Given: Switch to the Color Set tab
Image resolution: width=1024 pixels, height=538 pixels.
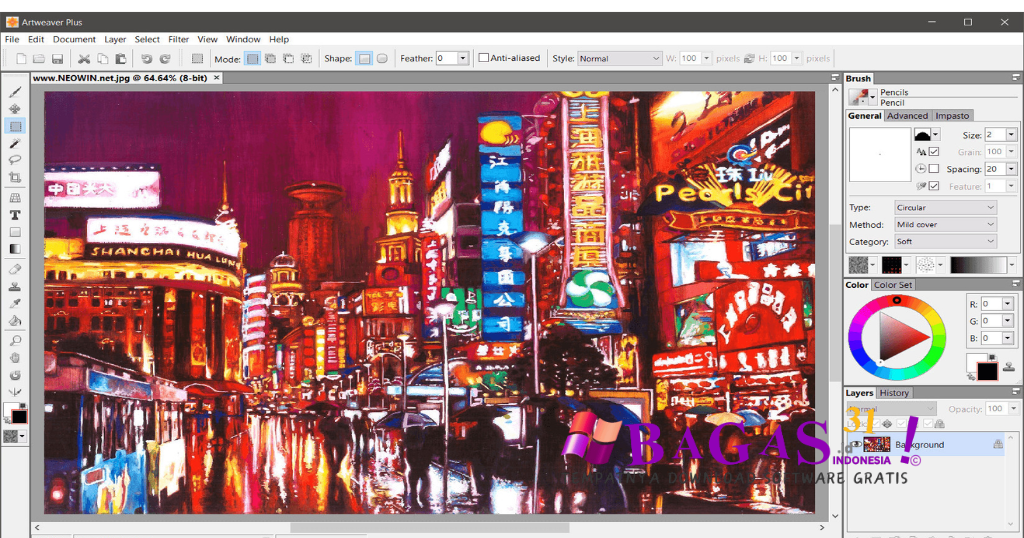Looking at the screenshot, I should (893, 285).
